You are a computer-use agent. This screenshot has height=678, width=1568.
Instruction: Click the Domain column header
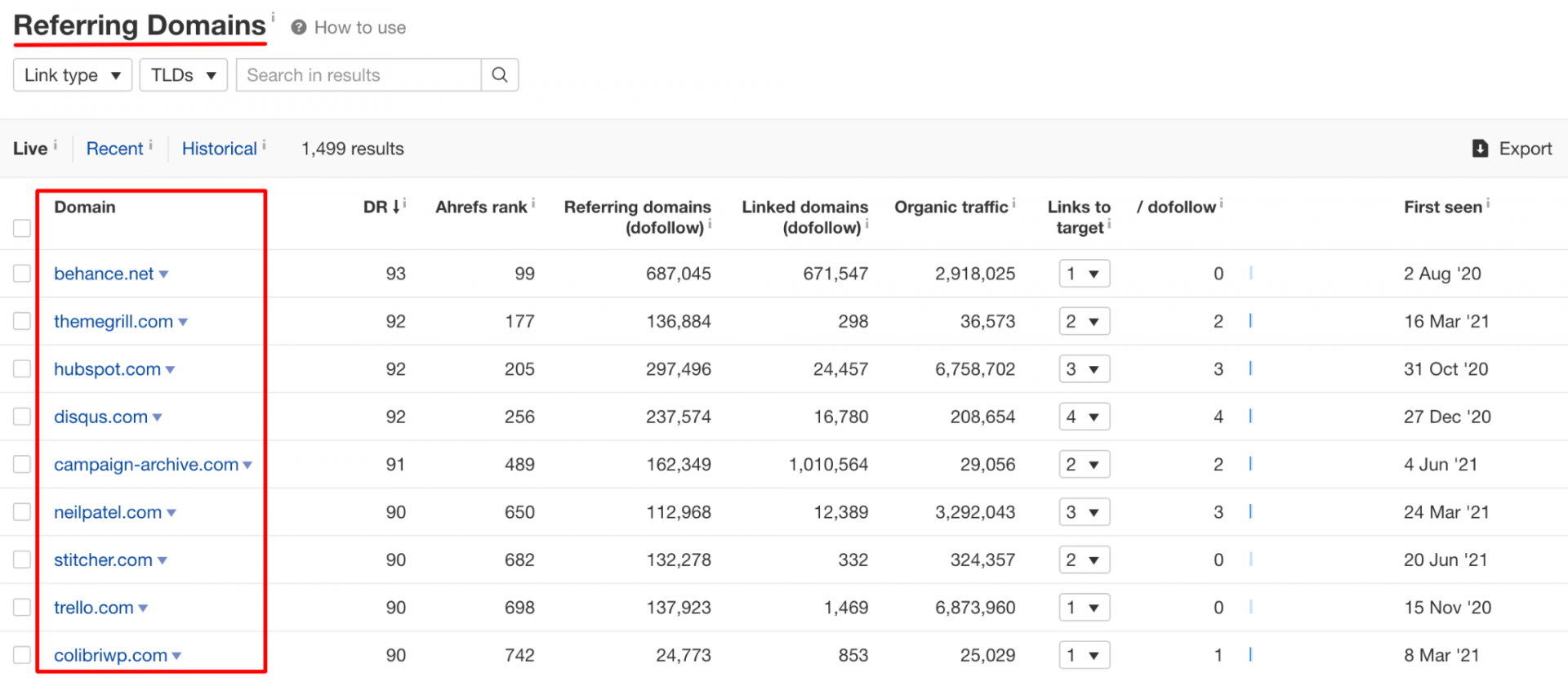click(x=85, y=207)
